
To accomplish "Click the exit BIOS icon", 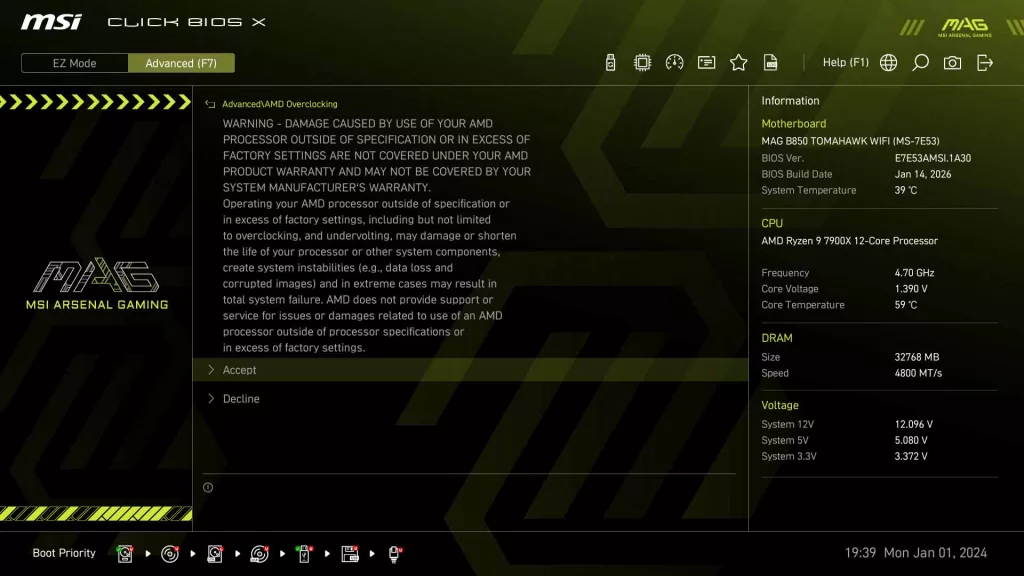I will click(x=985, y=62).
